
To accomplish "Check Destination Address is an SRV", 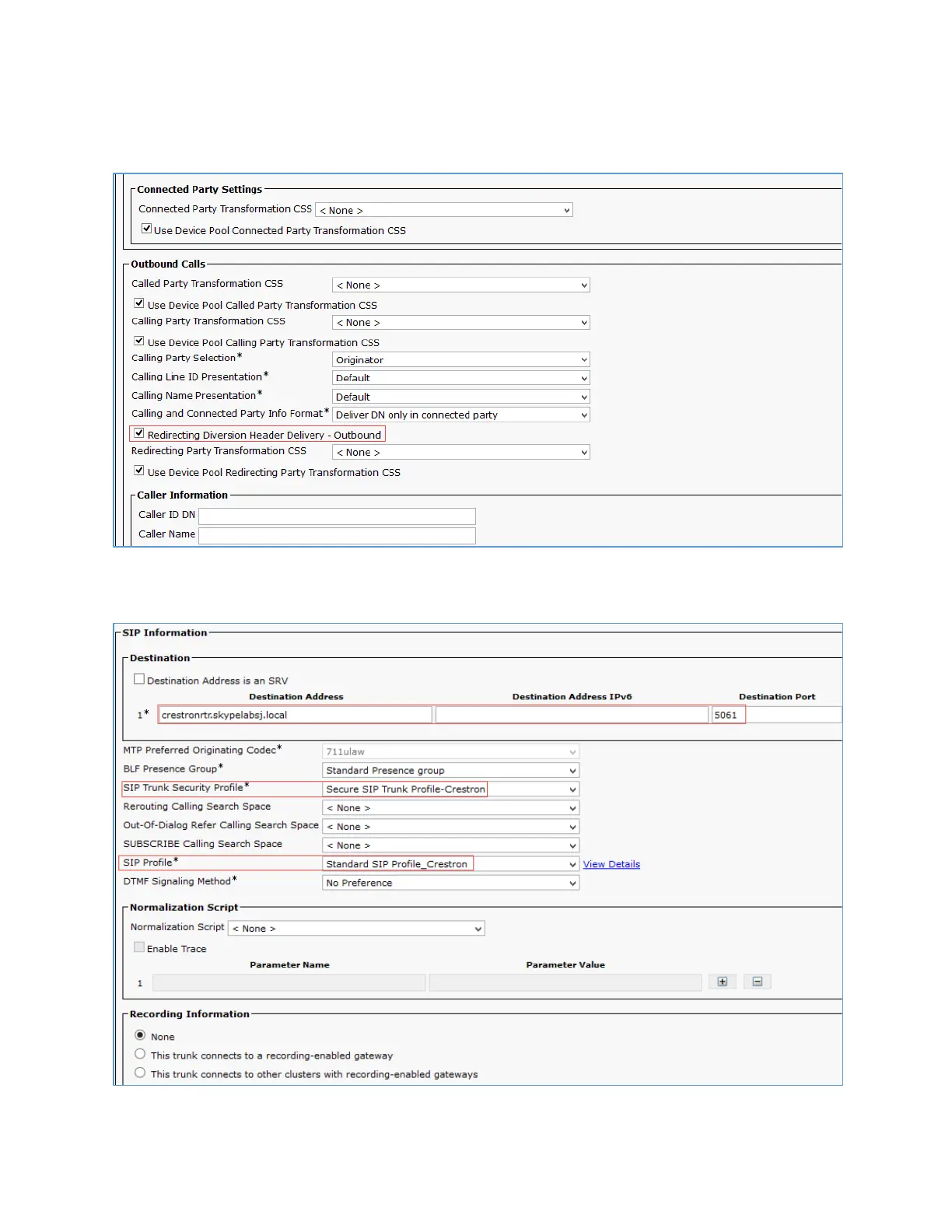I will pos(139,679).
